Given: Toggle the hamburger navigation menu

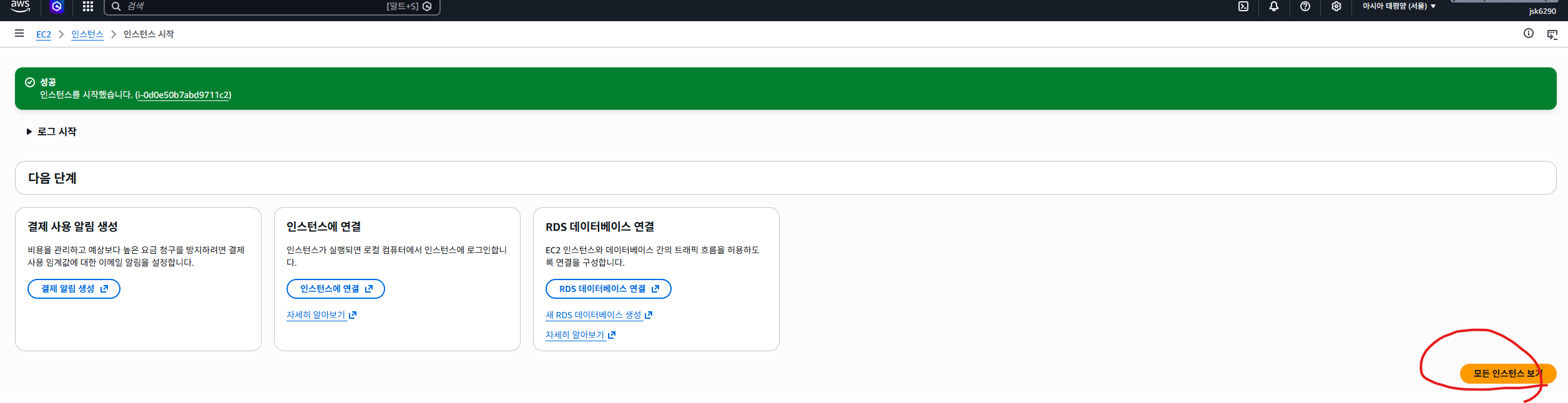Looking at the screenshot, I should coord(19,33).
